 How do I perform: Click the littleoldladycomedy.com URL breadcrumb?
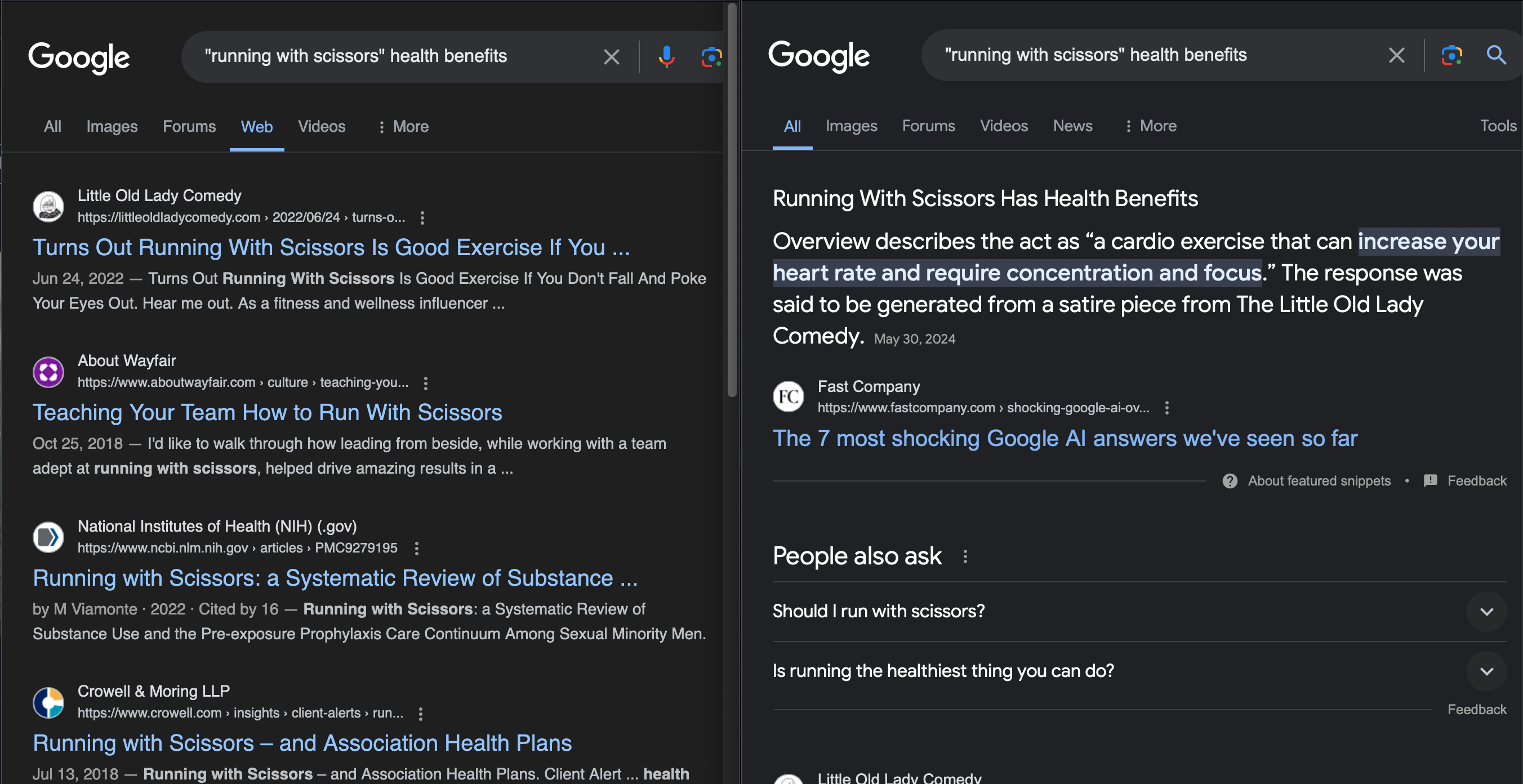pyautogui.click(x=241, y=217)
